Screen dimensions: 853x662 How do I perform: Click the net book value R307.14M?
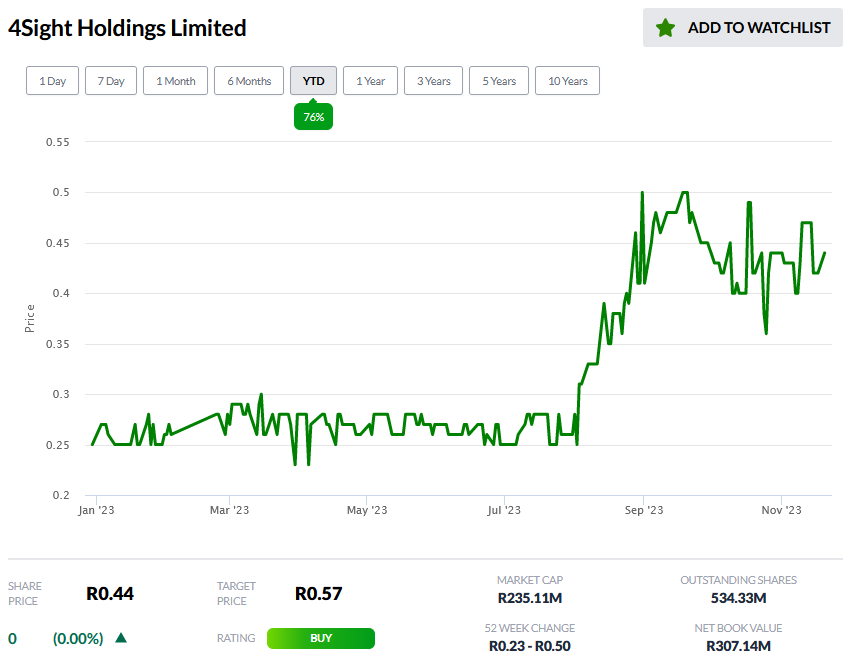coord(738,646)
